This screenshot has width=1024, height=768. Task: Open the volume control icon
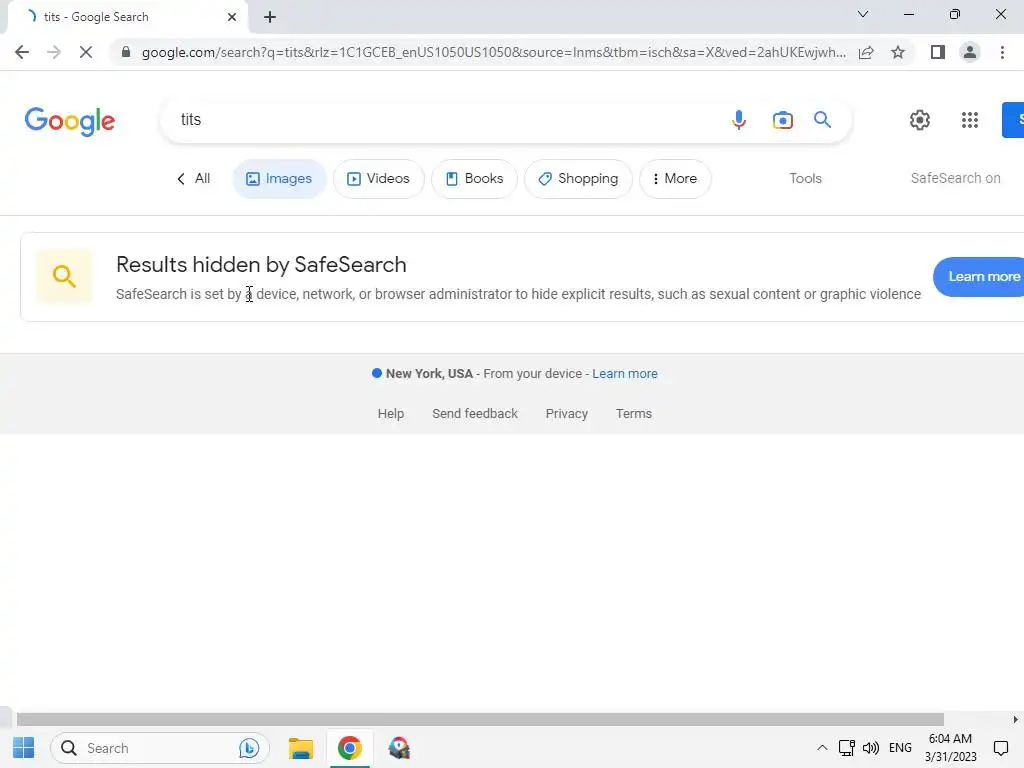pos(871,748)
